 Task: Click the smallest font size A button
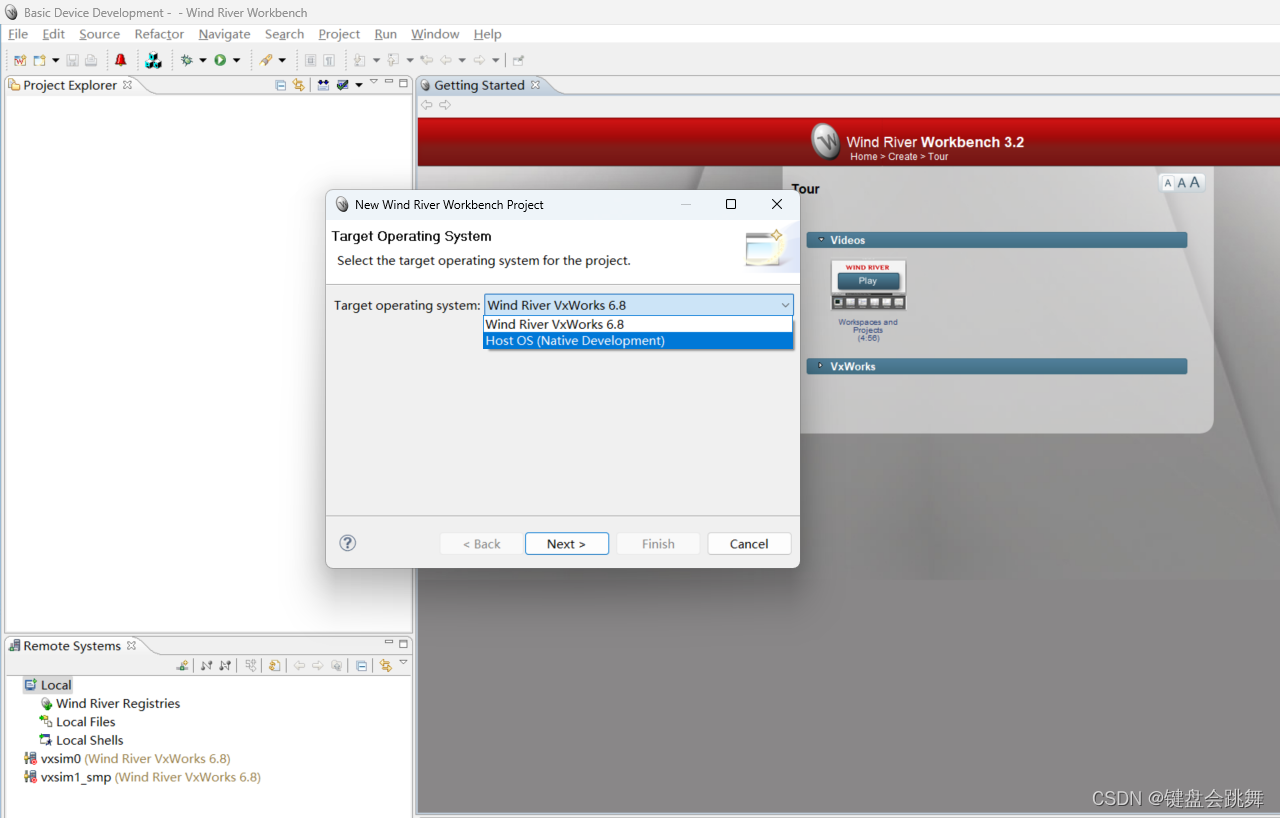coord(1168,184)
